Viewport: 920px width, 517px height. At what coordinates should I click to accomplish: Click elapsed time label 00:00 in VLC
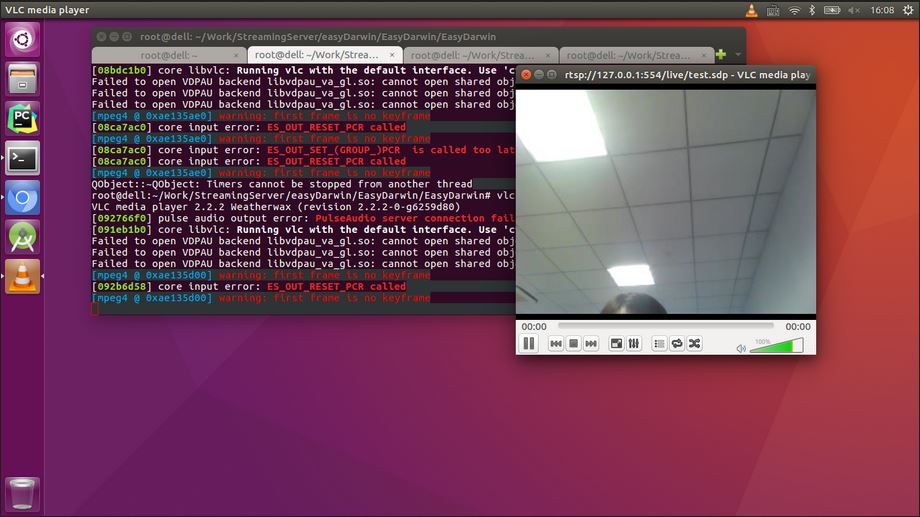click(533, 326)
